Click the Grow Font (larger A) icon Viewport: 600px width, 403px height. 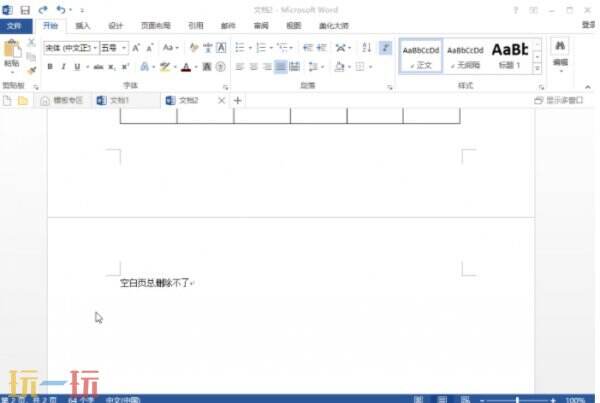pos(136,48)
